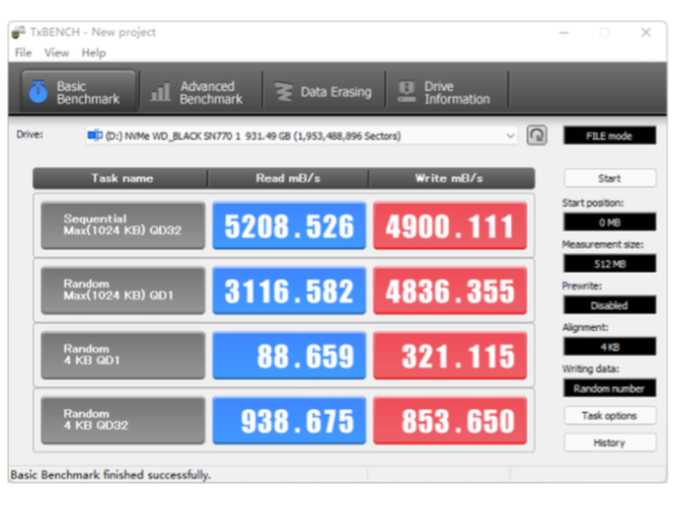Click the TxBENCH app icon in title bar
The image size is (681, 524).
(x=18, y=33)
